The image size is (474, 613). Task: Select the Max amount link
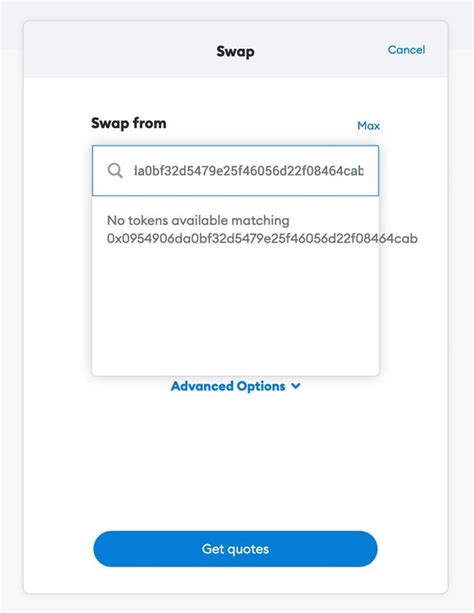pyautogui.click(x=368, y=125)
